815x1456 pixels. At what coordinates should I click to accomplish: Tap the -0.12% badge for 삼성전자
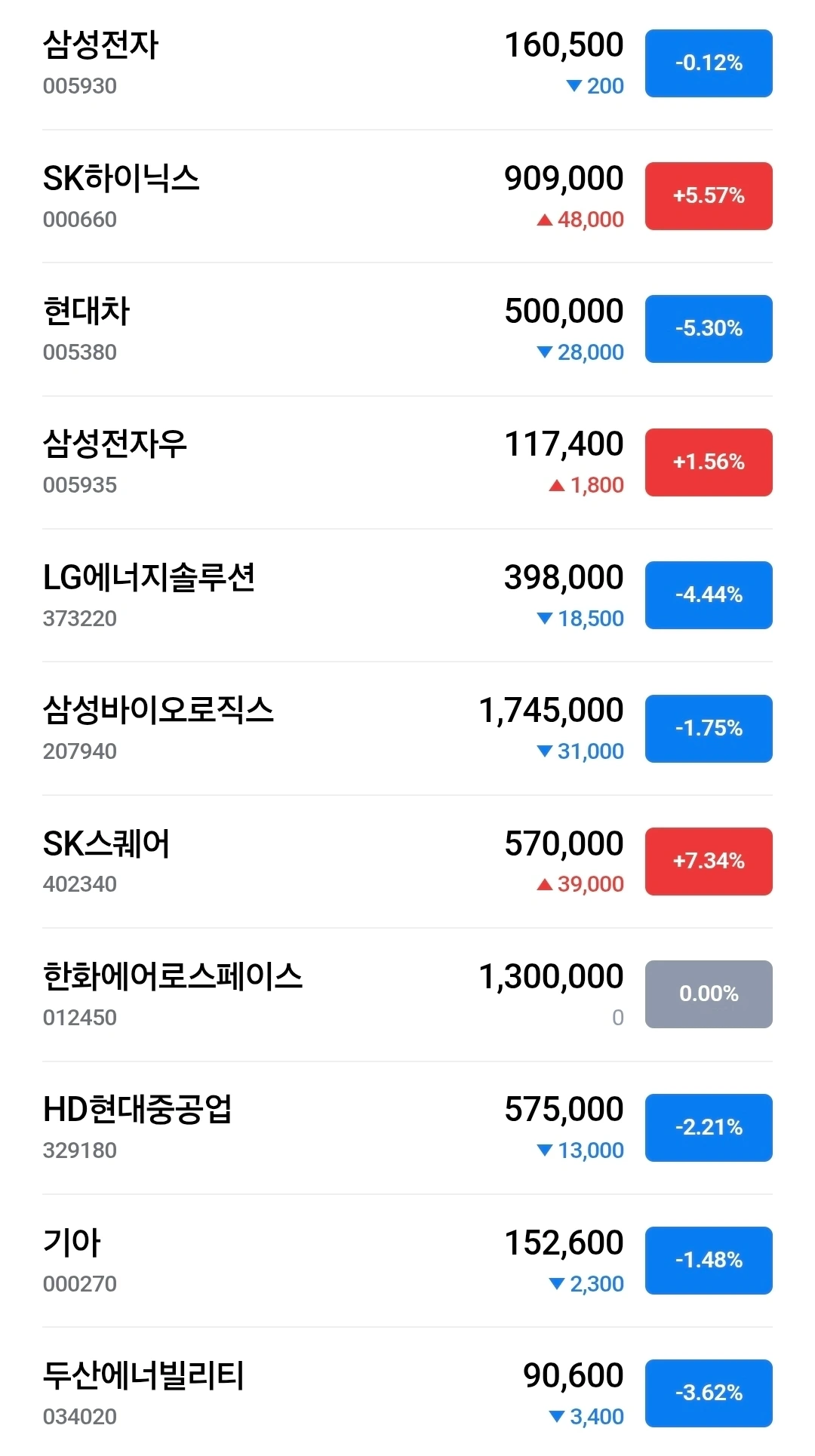(709, 63)
